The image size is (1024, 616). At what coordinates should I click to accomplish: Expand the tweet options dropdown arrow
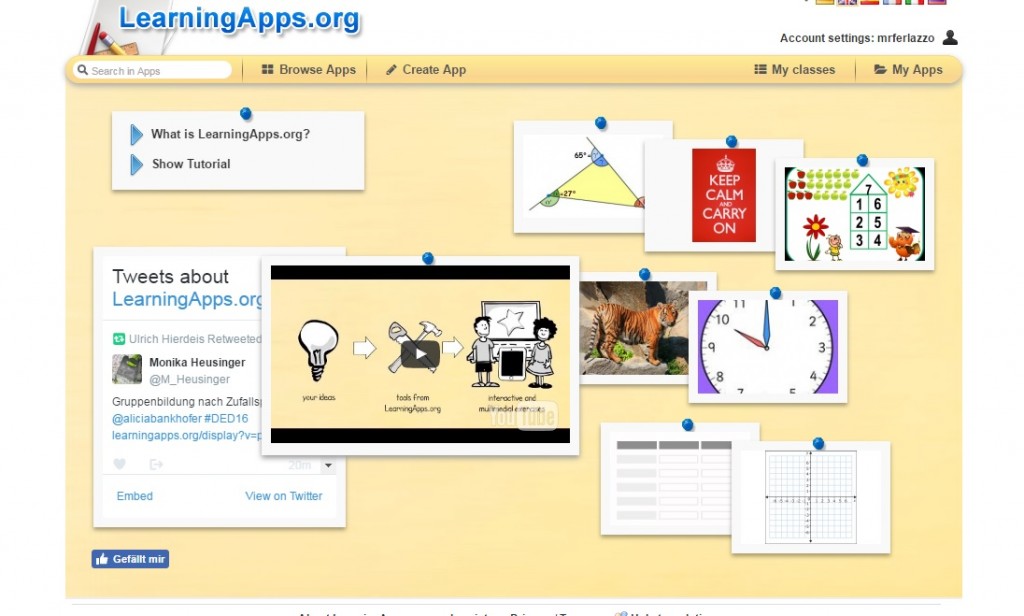tap(328, 465)
